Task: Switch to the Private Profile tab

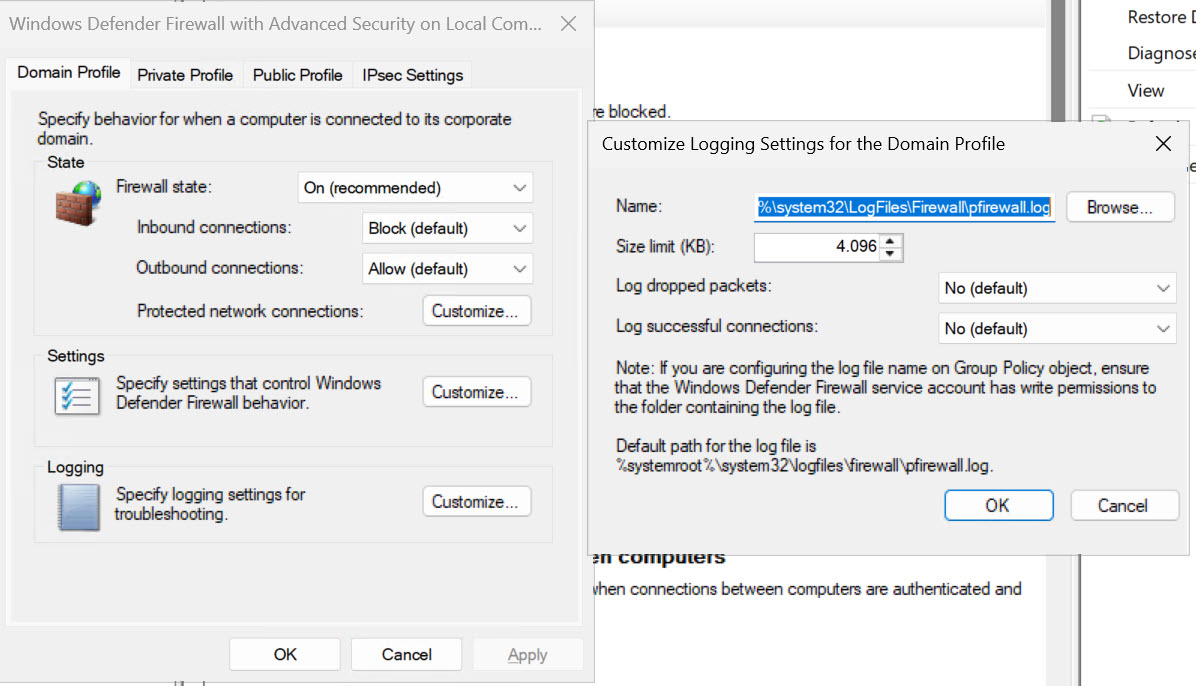Action: (x=185, y=75)
